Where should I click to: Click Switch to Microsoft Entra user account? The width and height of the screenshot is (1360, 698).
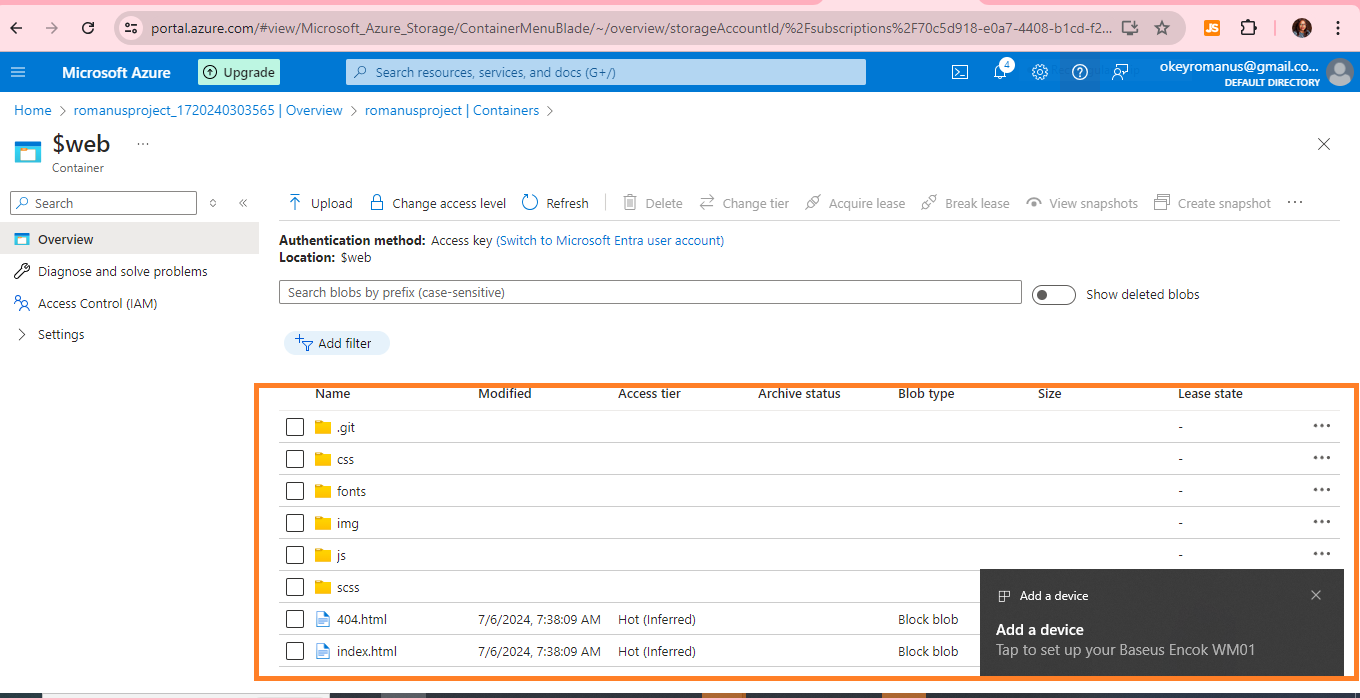pos(610,240)
